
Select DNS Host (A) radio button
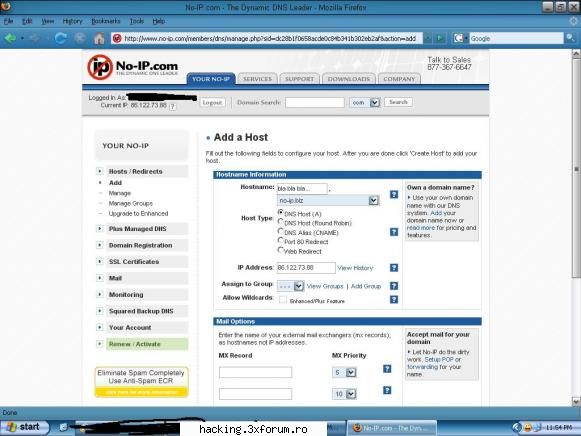pyautogui.click(x=280, y=213)
